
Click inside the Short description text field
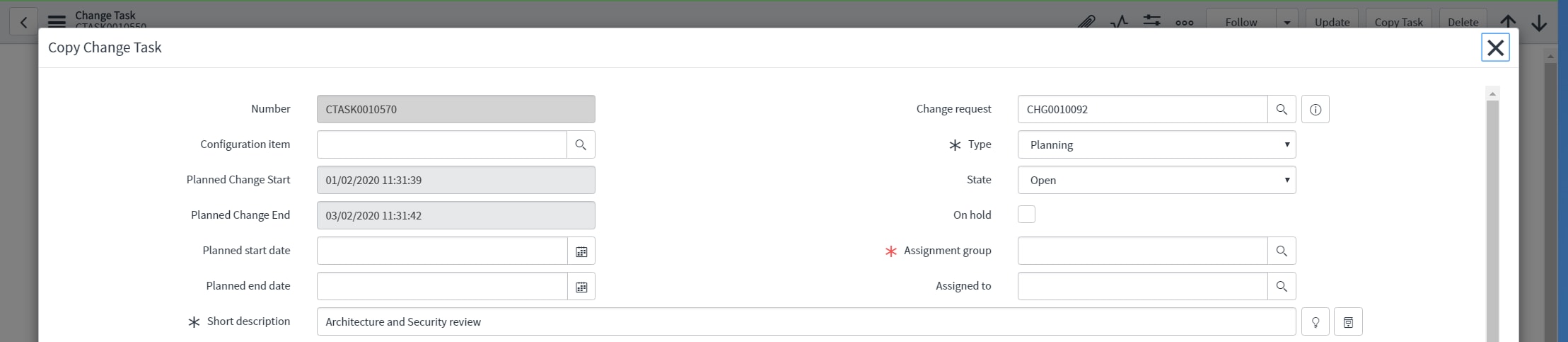click(806, 321)
